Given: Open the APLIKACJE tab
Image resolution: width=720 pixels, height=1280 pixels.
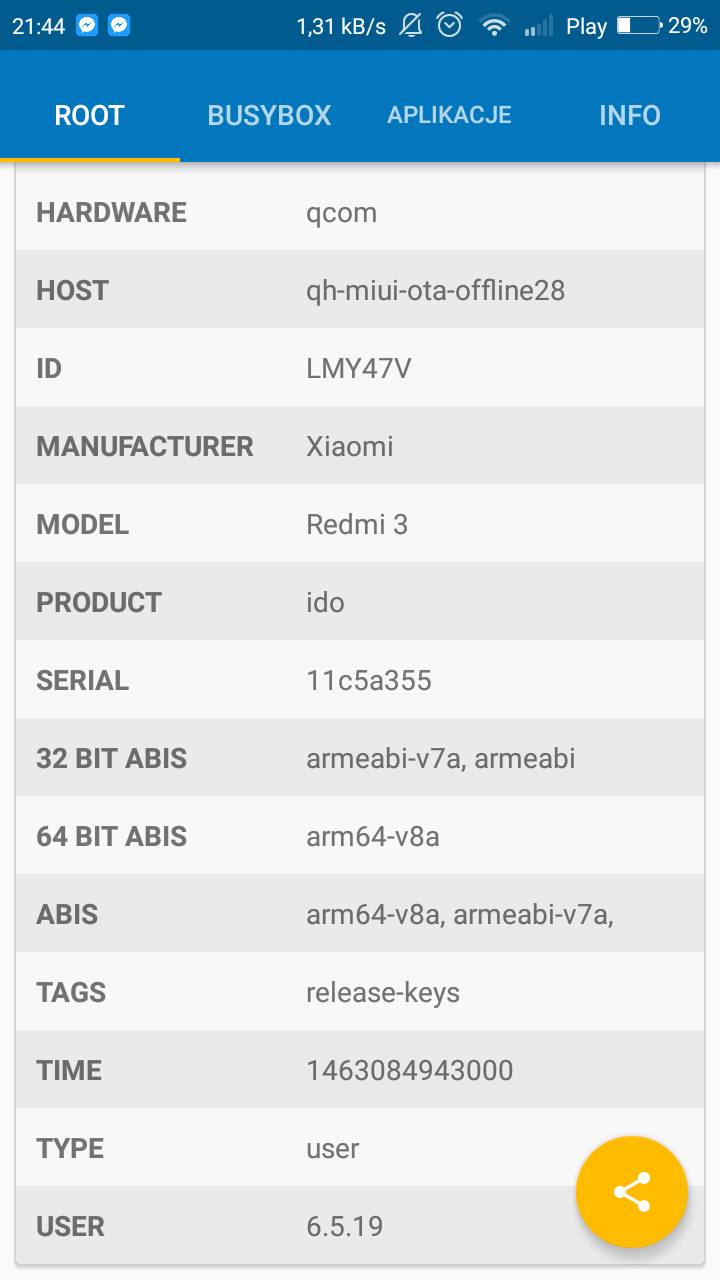Looking at the screenshot, I should (x=449, y=115).
